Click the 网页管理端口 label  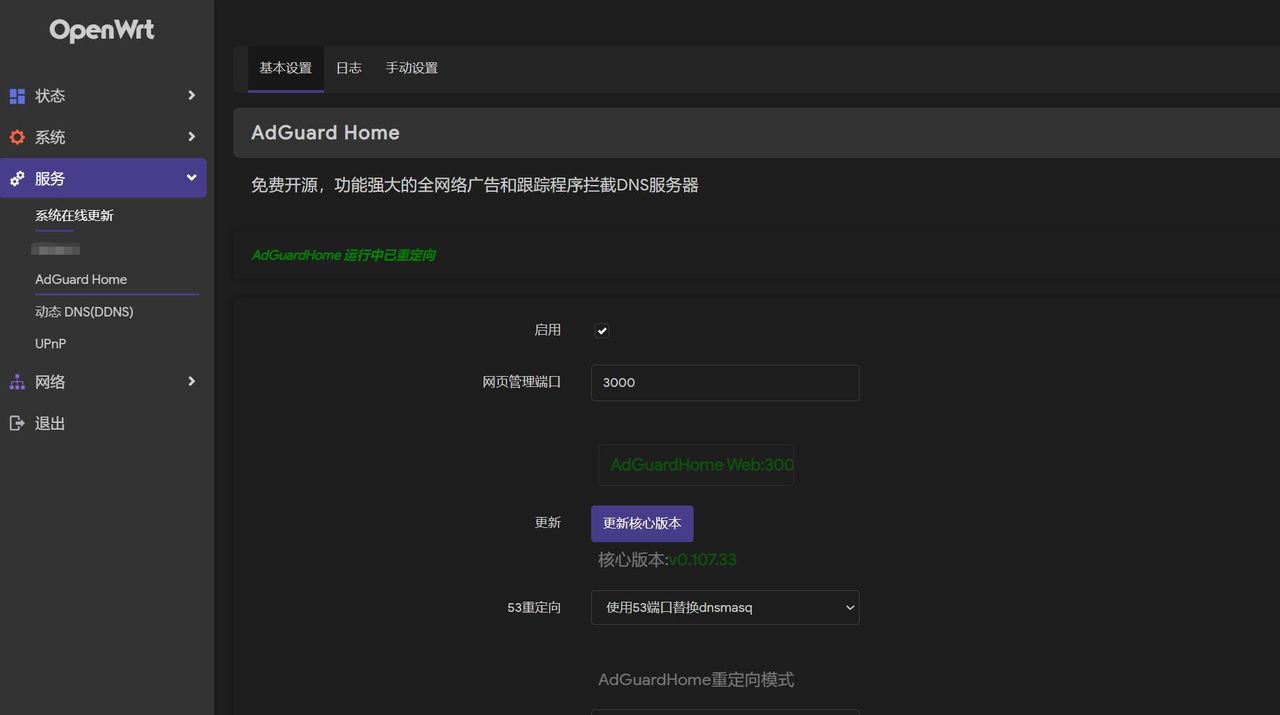[x=522, y=382]
